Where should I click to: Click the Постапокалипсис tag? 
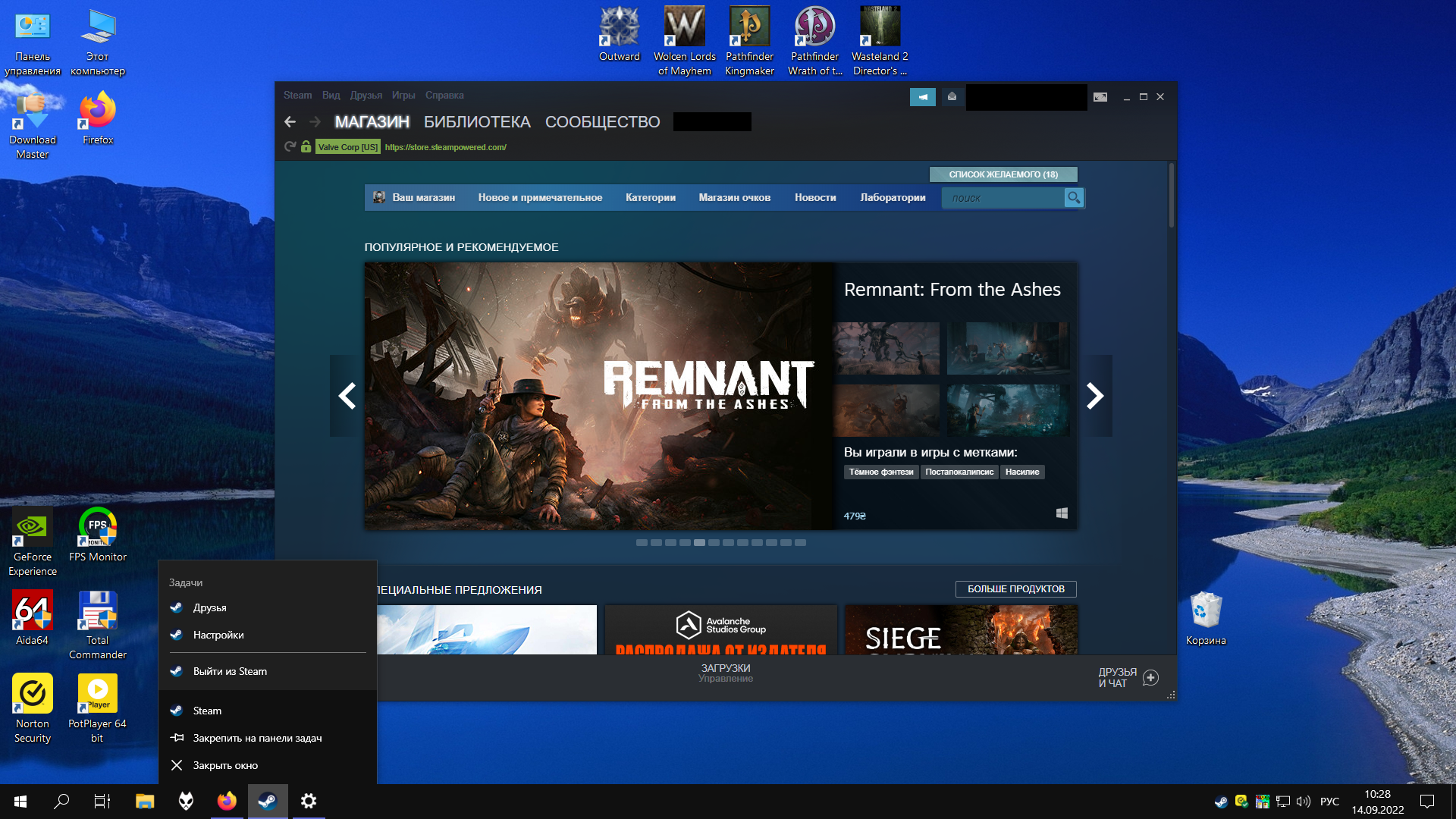[x=959, y=472]
